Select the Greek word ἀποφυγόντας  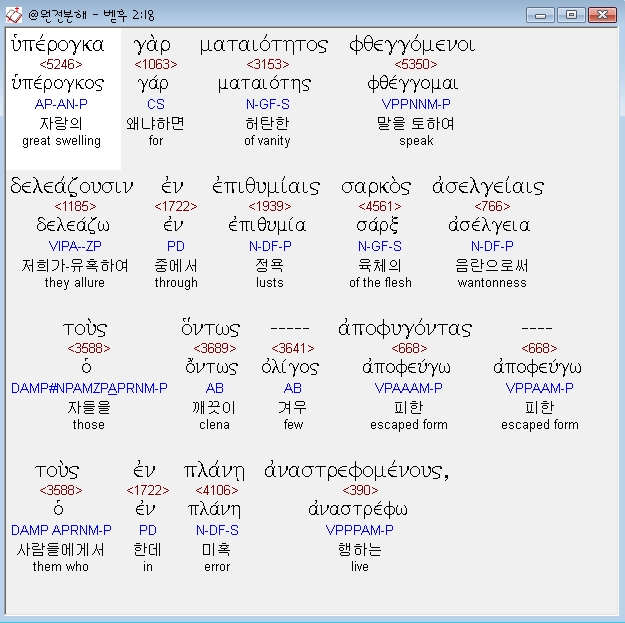[x=405, y=329]
